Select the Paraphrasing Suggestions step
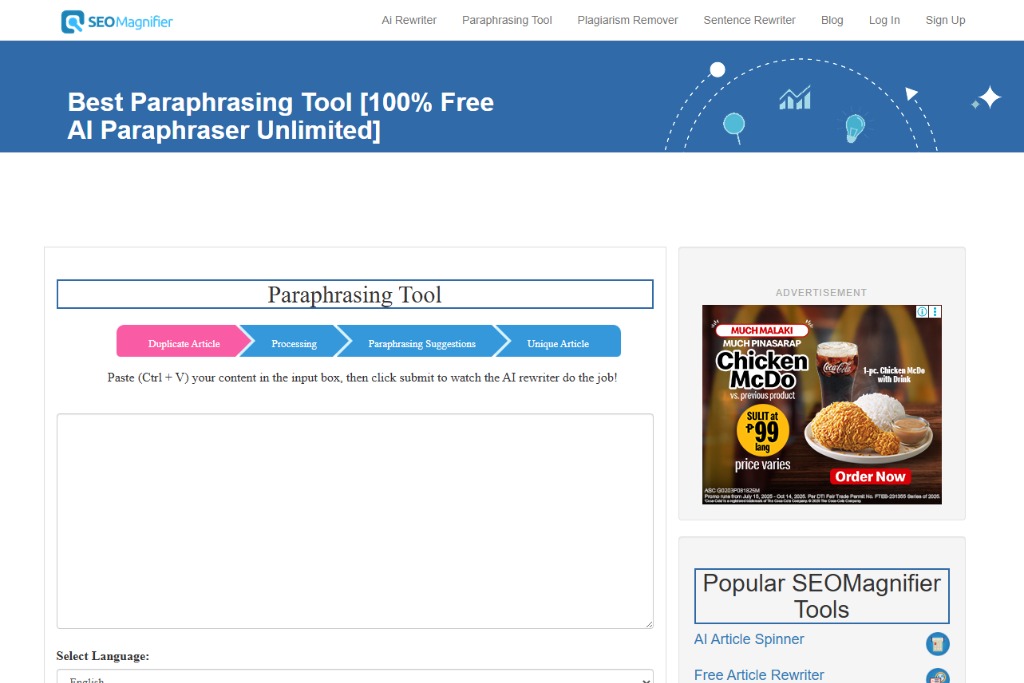The width and height of the screenshot is (1024, 683). (x=421, y=343)
